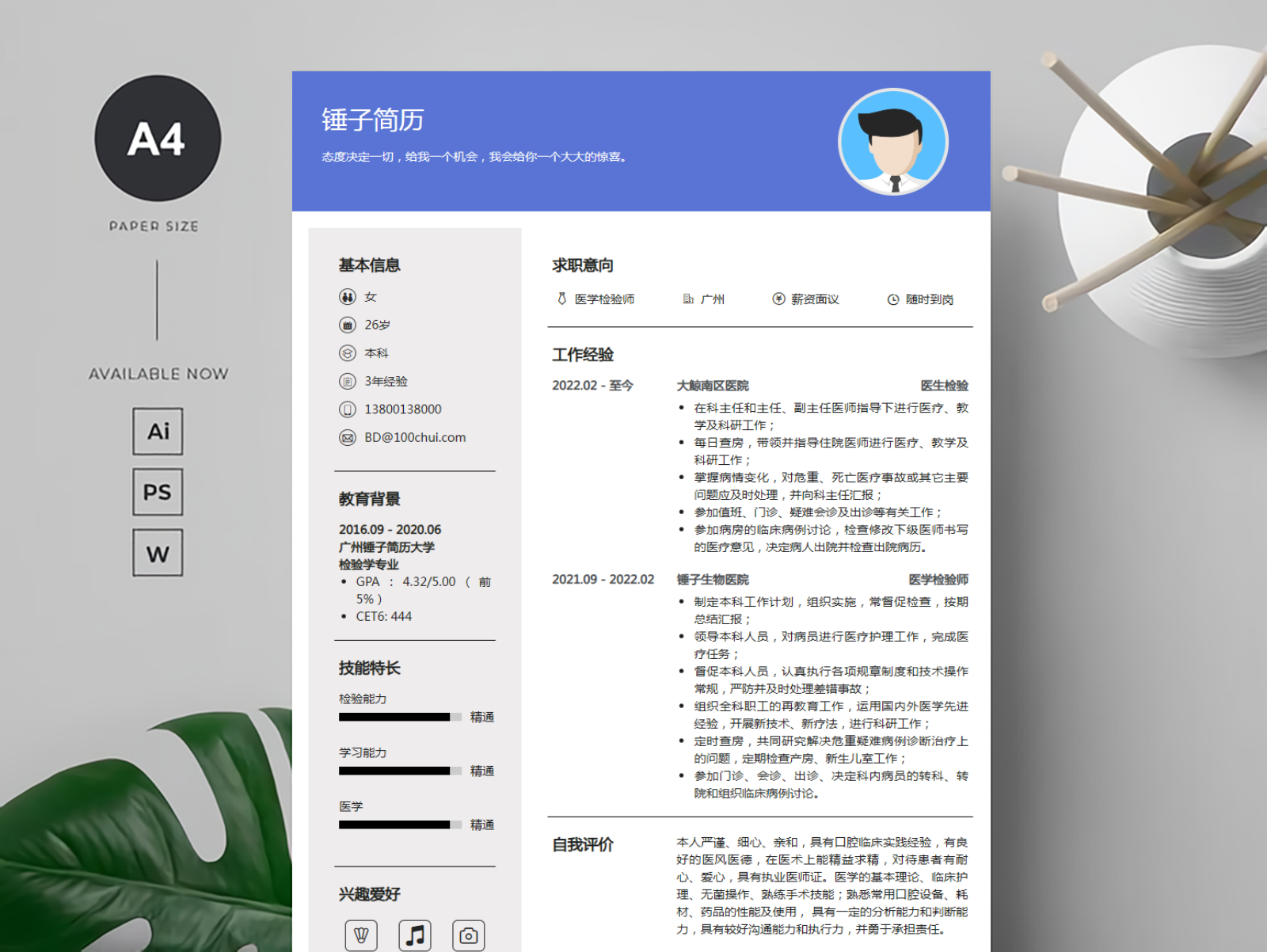Screen dimensions: 1267x952
Task: Click the 检验学专业 major text
Action: pyautogui.click(x=369, y=565)
